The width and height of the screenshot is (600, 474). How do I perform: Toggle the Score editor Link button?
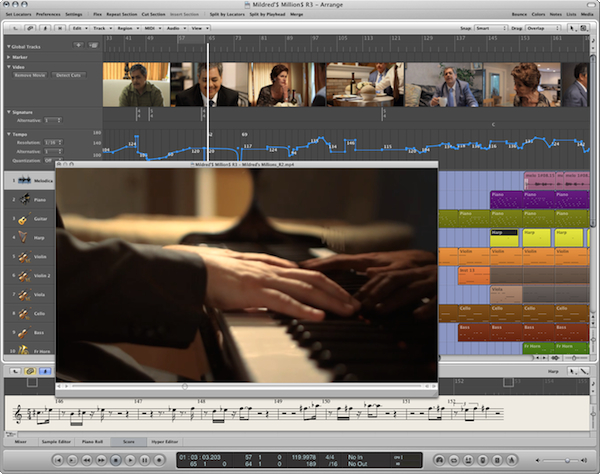point(30,371)
